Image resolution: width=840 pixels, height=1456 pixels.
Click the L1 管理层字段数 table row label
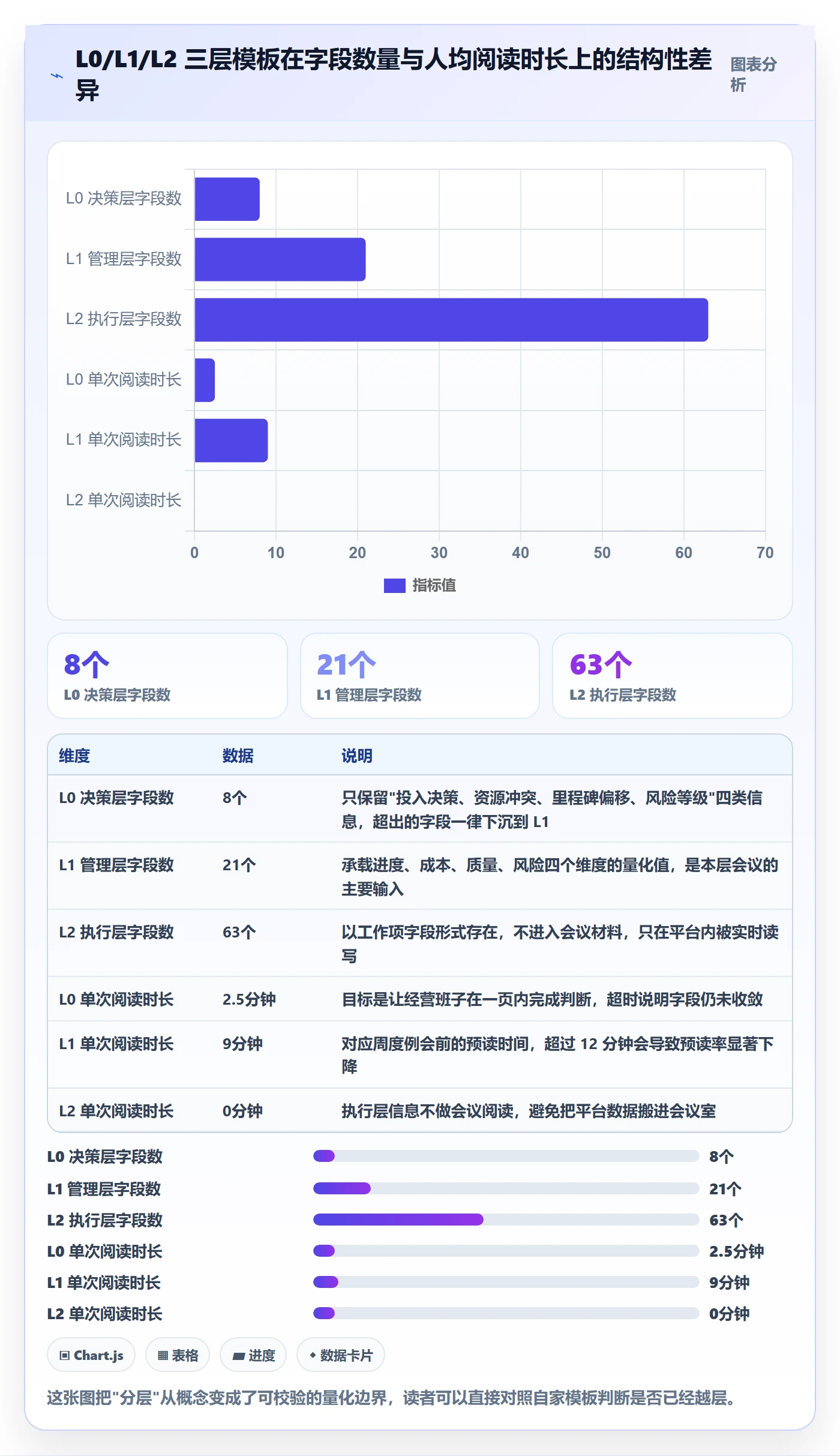(116, 865)
